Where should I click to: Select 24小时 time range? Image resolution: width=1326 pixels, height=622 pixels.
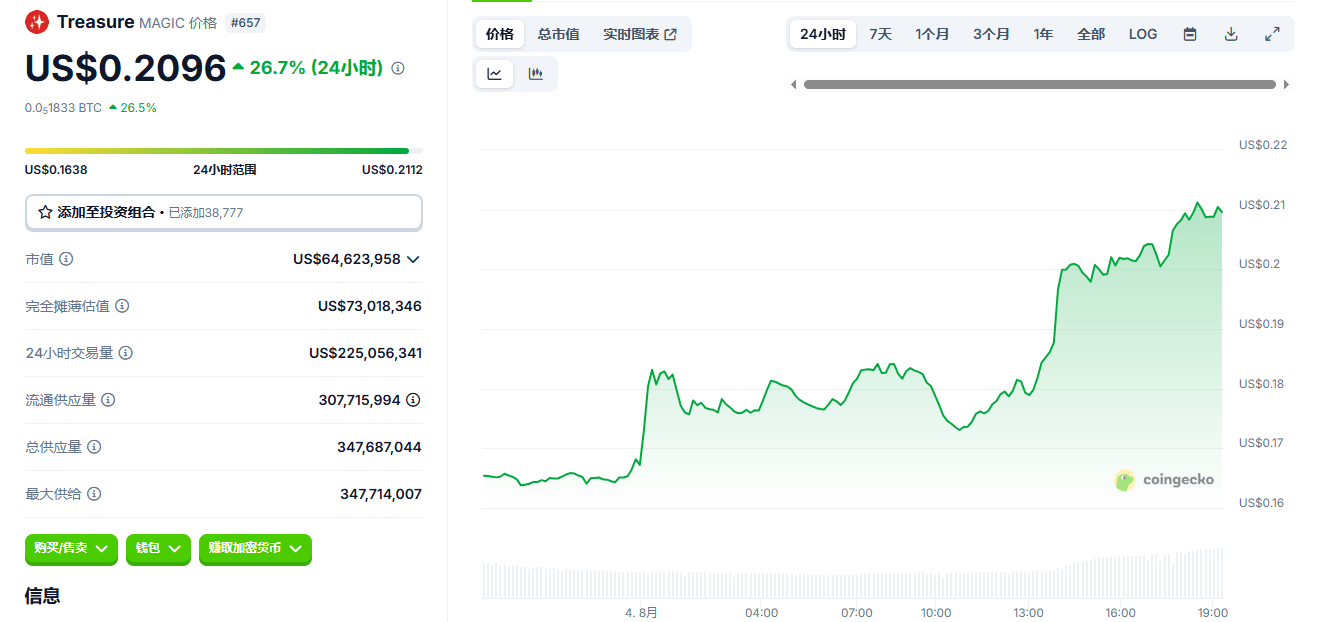[x=823, y=34]
